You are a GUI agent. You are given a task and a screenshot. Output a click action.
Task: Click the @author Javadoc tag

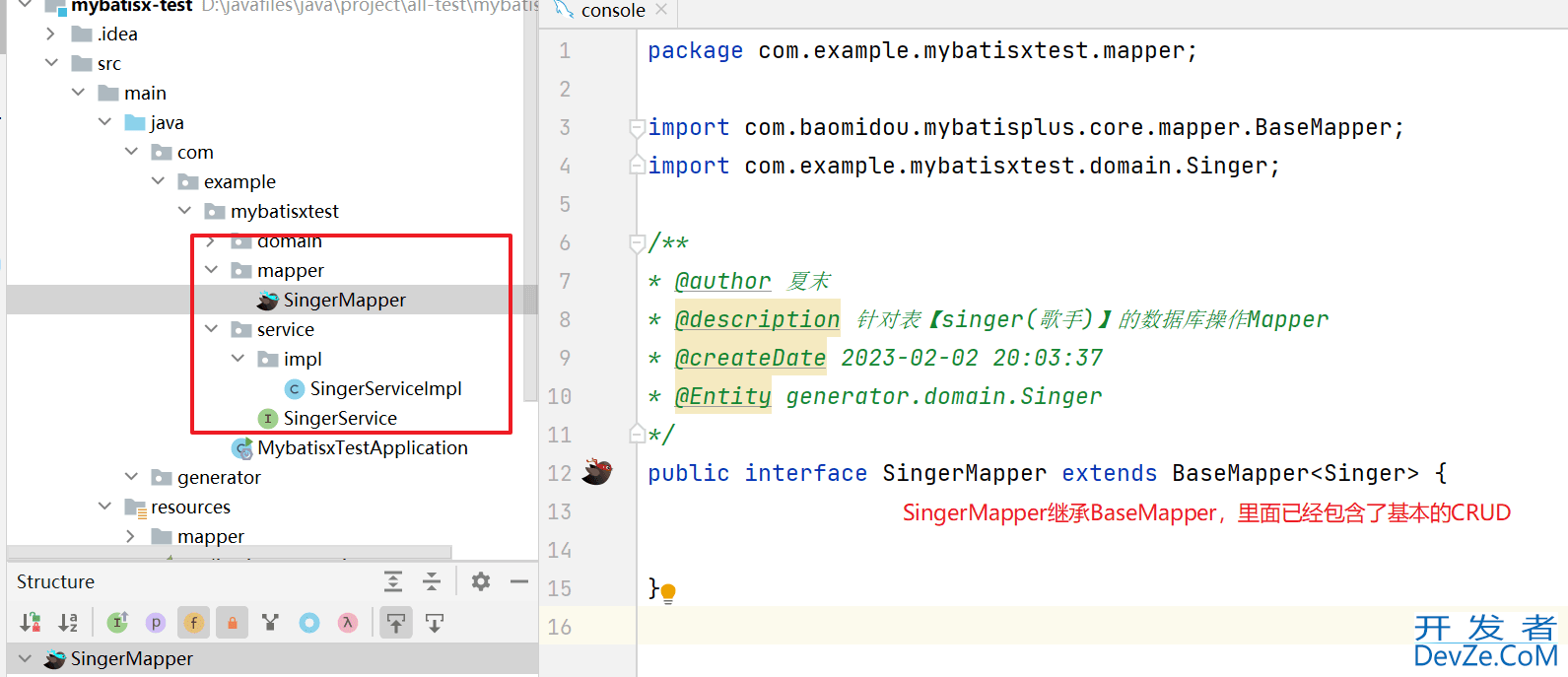click(722, 281)
